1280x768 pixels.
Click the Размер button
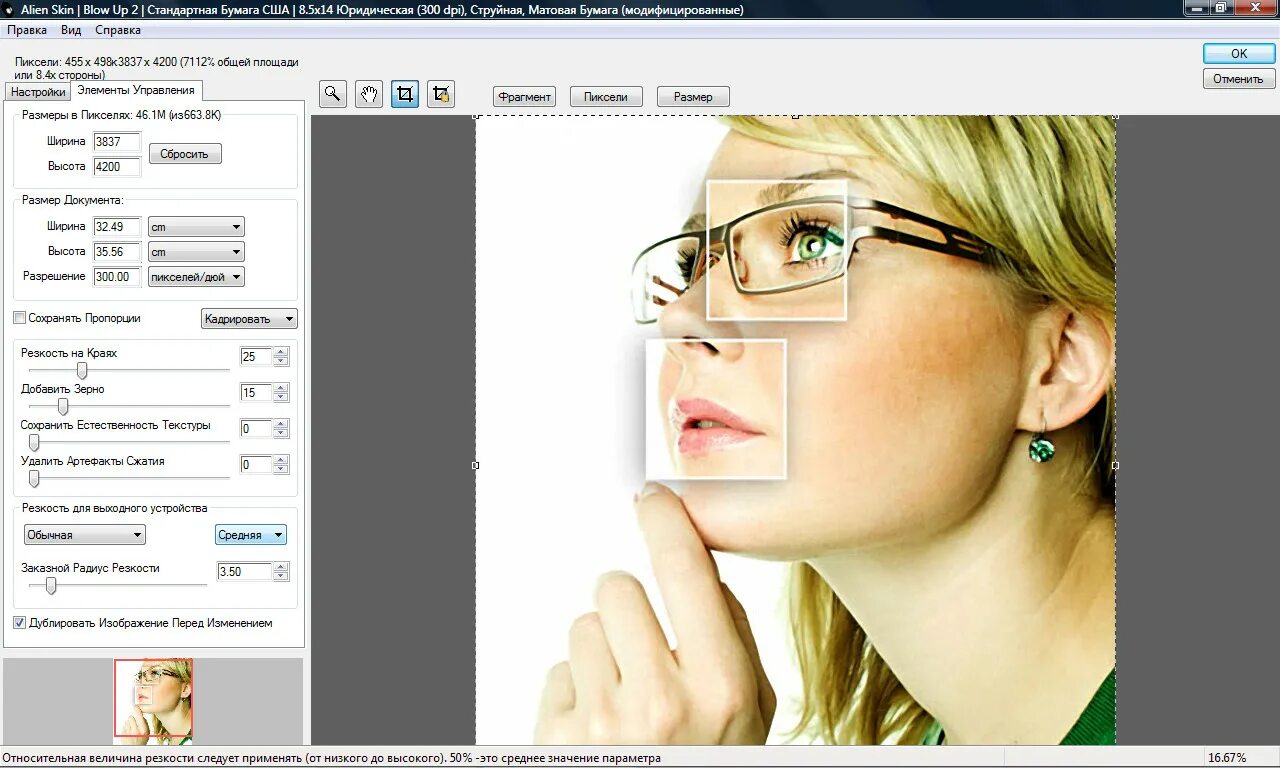coord(693,97)
